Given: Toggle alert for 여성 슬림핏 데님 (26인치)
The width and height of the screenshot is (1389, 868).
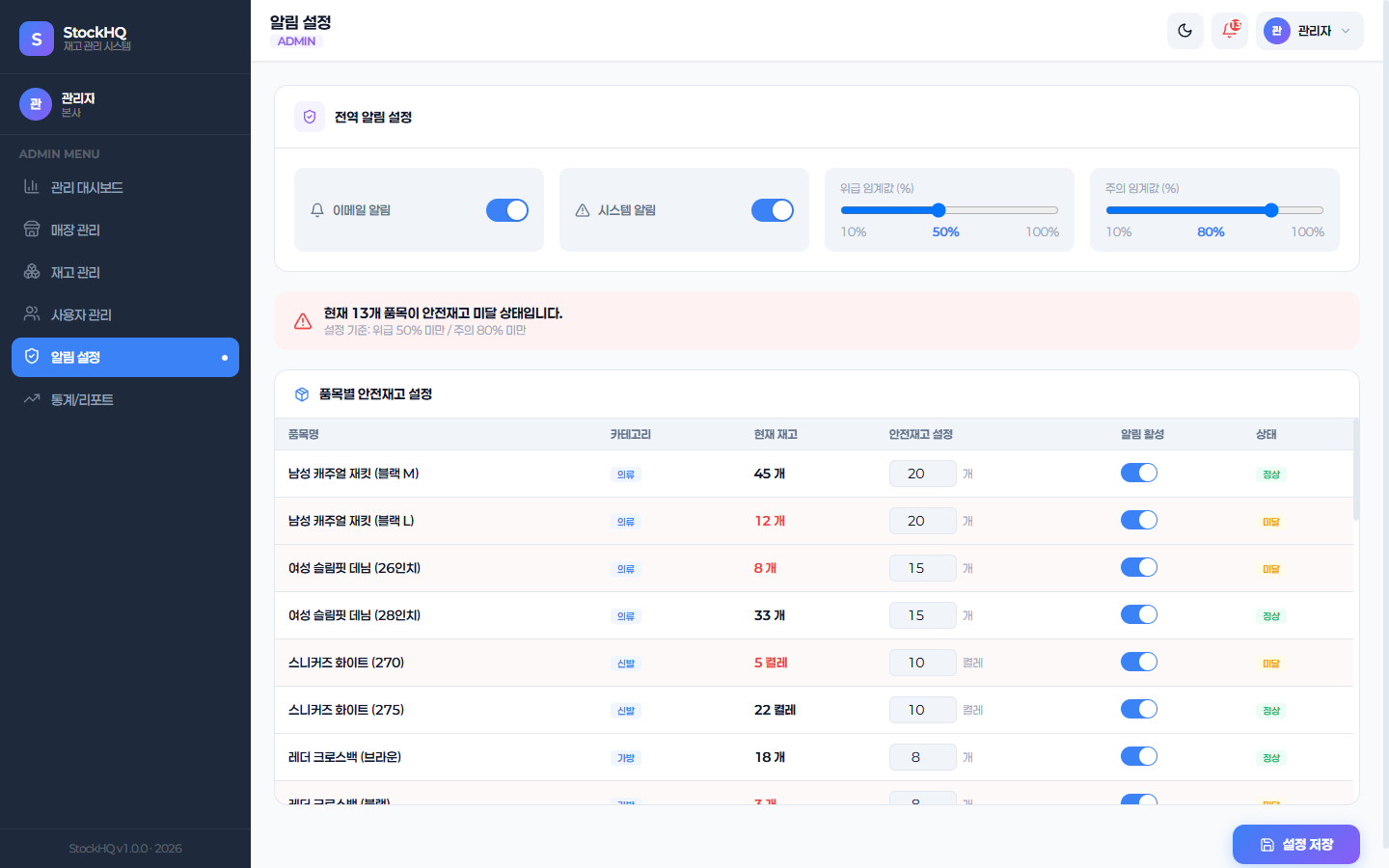Looking at the screenshot, I should [1139, 567].
